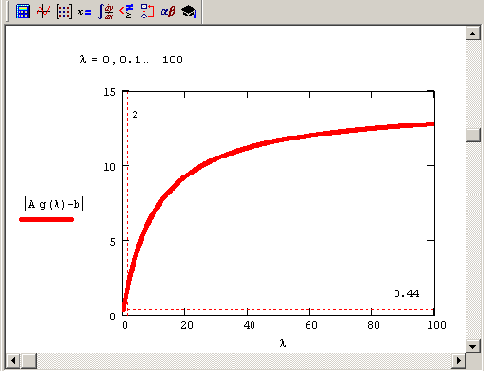
Task: Click the y-axis tick label 5
Action: [113, 242]
